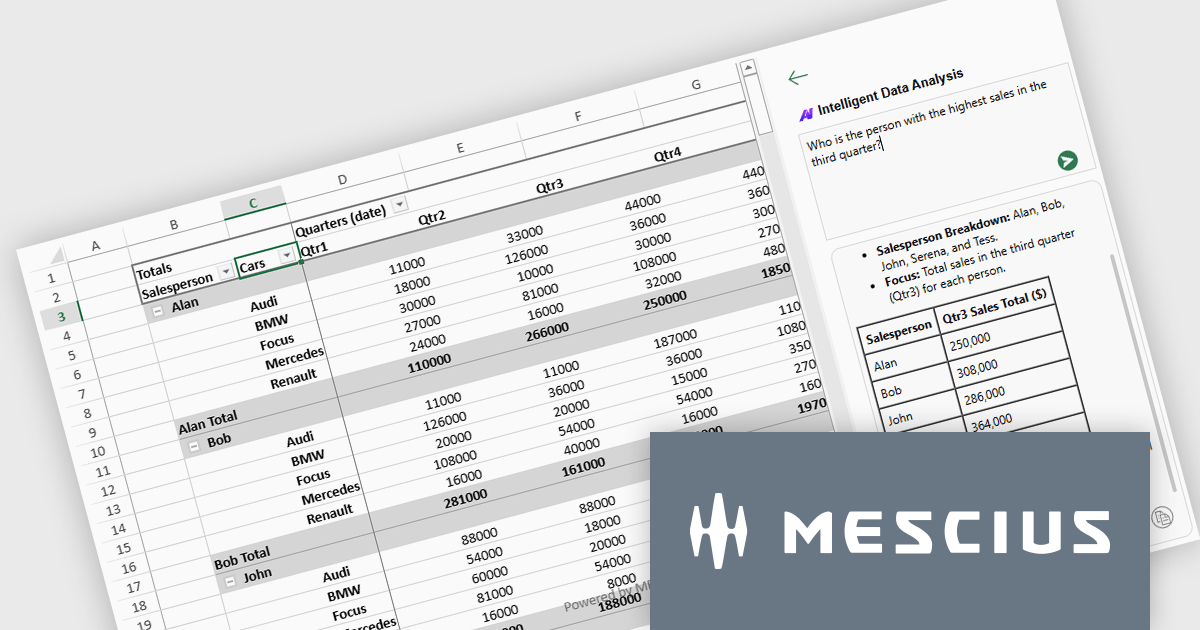Select column E header
1200x630 pixels.
(460, 148)
